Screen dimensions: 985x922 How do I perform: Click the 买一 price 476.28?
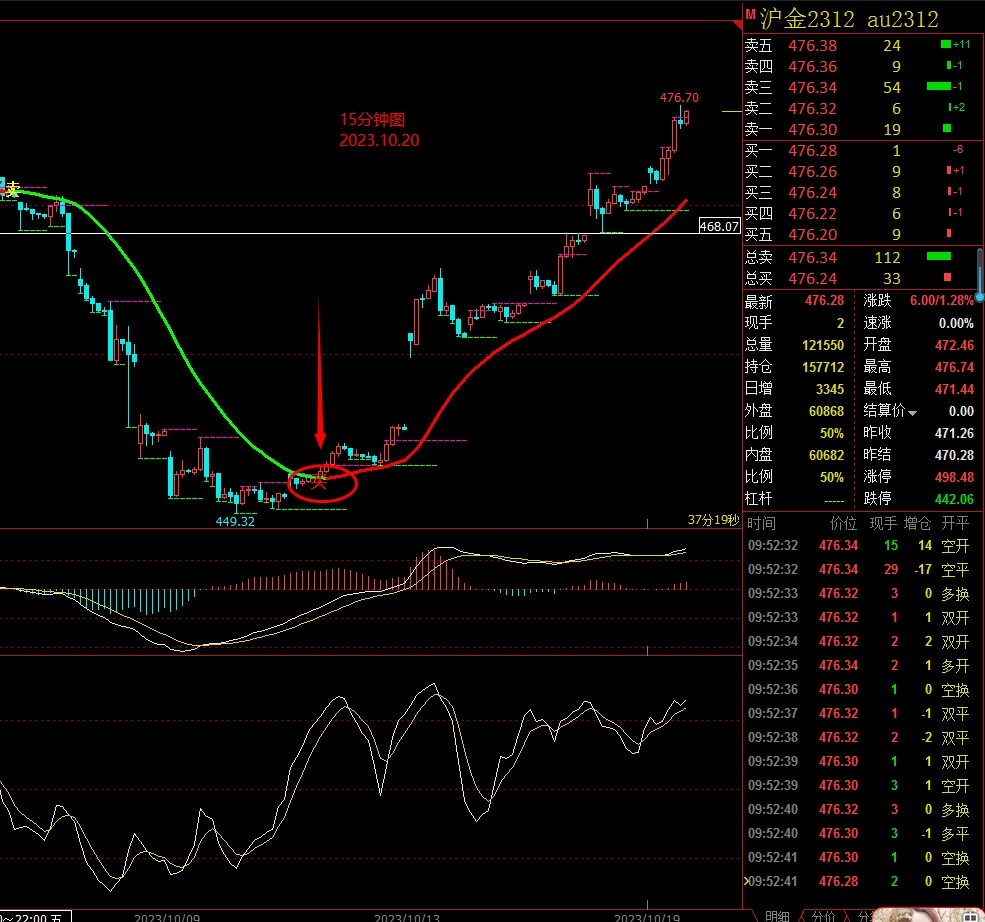[813, 150]
